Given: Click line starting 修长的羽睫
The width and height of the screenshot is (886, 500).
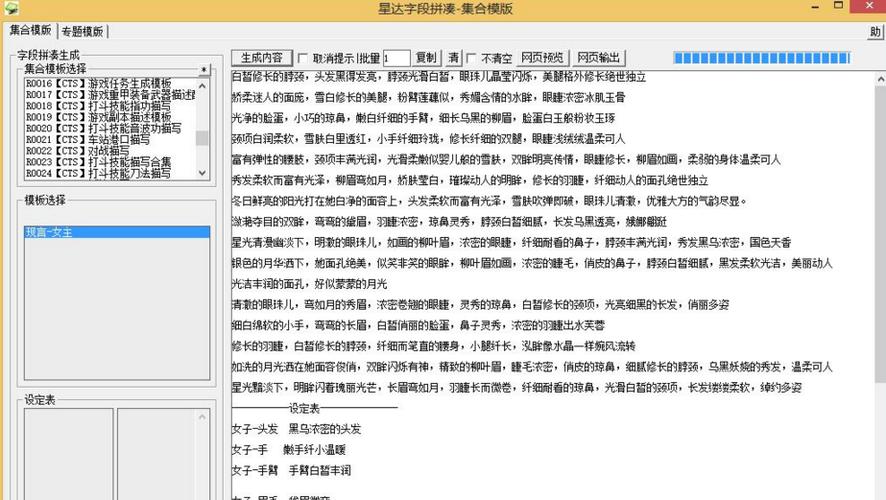Looking at the screenshot, I should coord(433,346).
